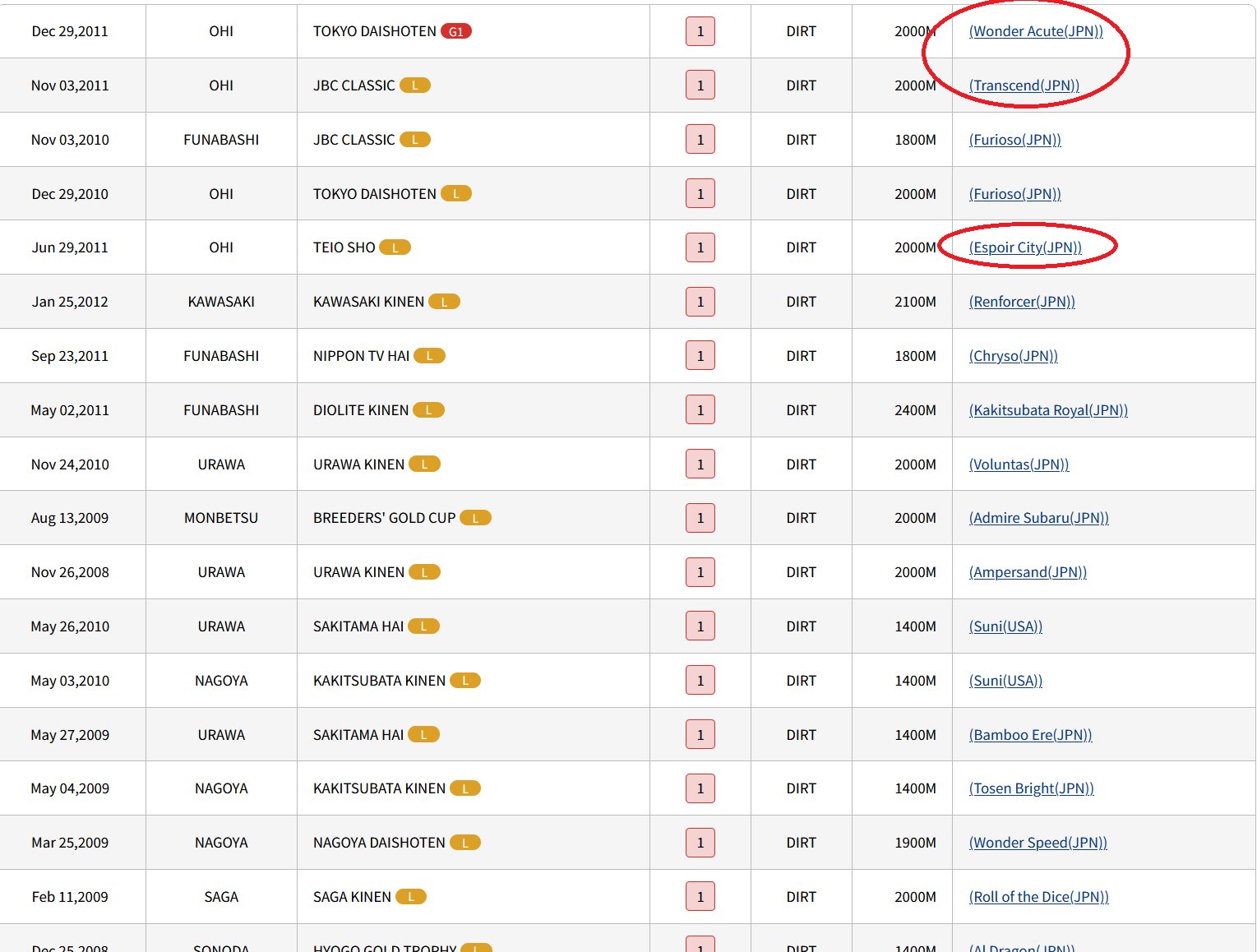This screenshot has width=1257, height=952.
Task: Click the 'BREEDERS' GOLD CUP' race name
Action: pyautogui.click(x=384, y=518)
